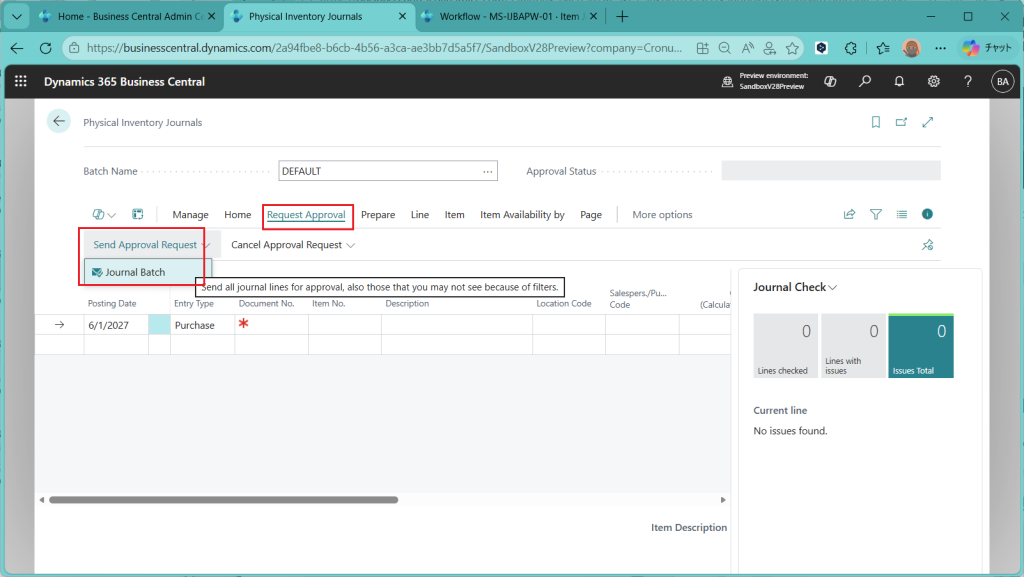Open the Prepare menu
The image size is (1024, 577).
click(378, 215)
